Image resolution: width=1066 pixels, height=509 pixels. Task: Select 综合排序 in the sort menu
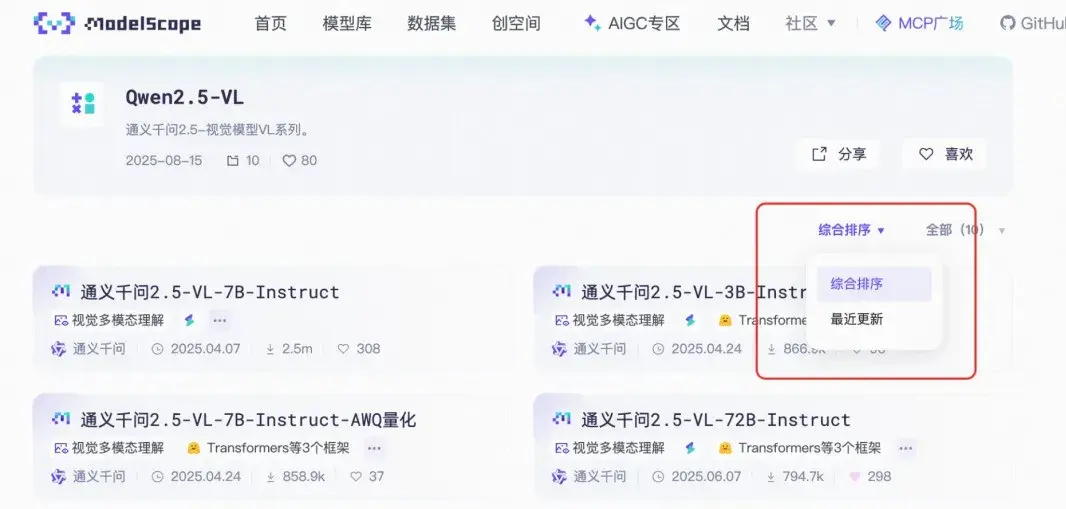coord(874,284)
